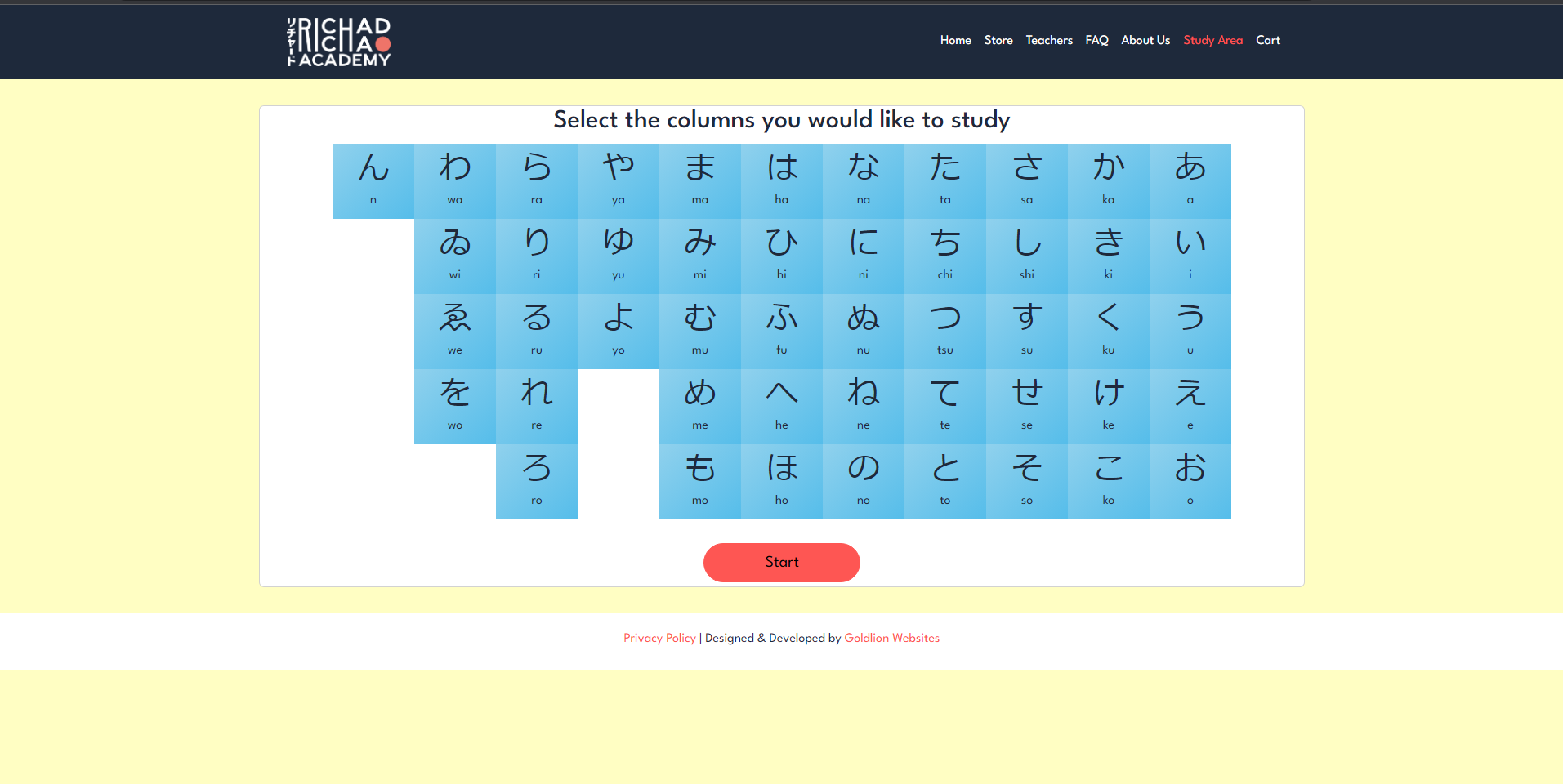Select the ん (n) character tile
This screenshot has width=1563, height=784.
click(x=373, y=180)
